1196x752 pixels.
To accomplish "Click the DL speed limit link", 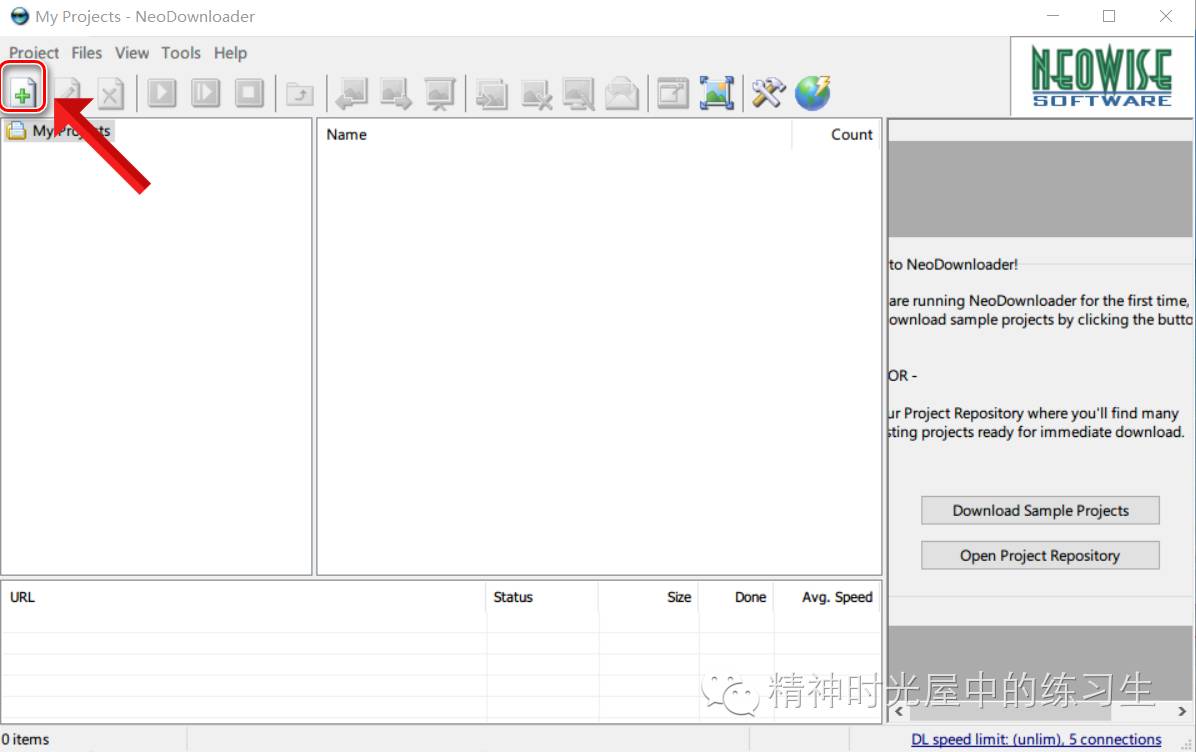I will click(1036, 740).
